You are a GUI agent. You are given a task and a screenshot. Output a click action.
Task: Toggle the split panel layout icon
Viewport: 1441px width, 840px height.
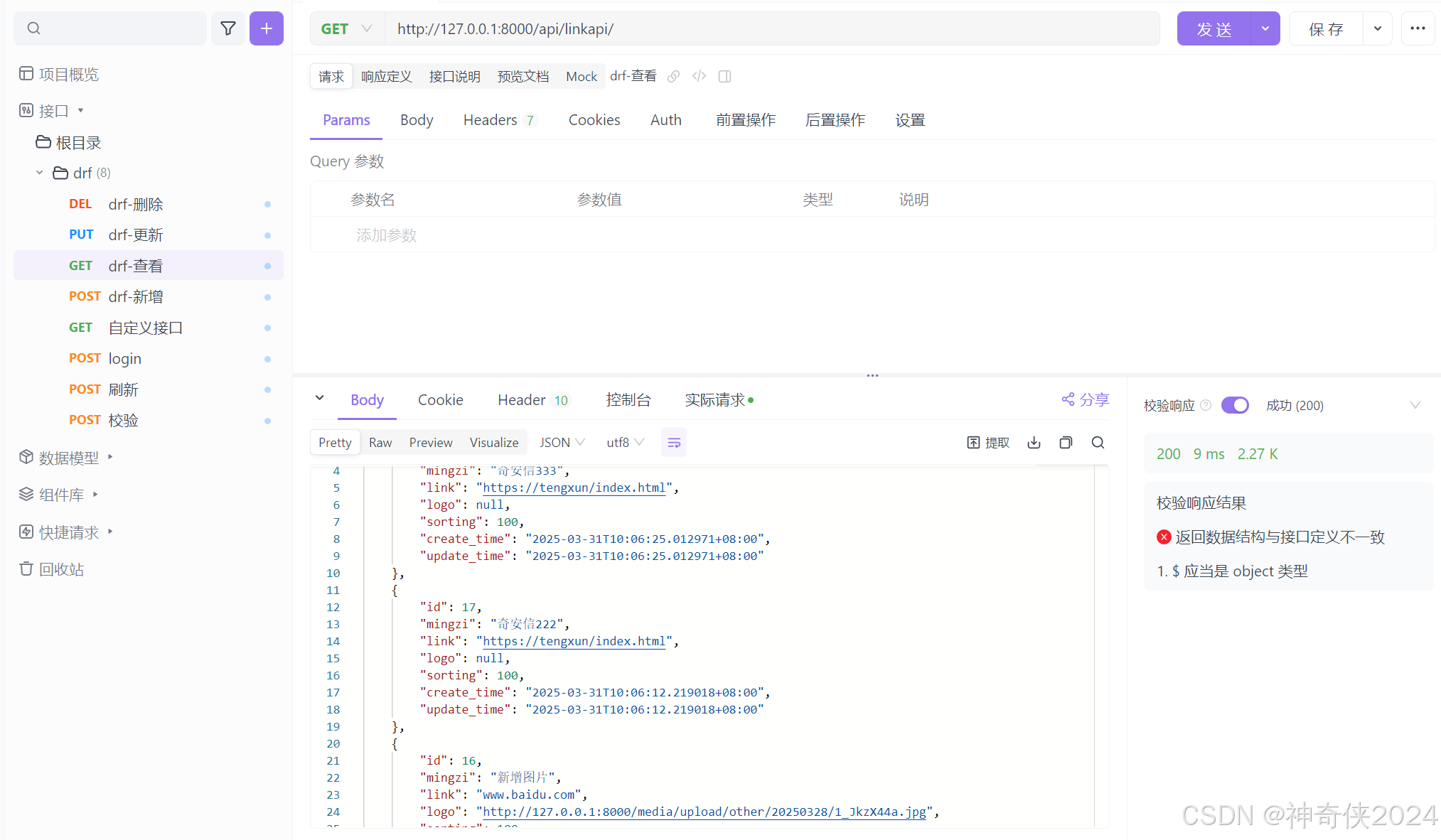725,76
